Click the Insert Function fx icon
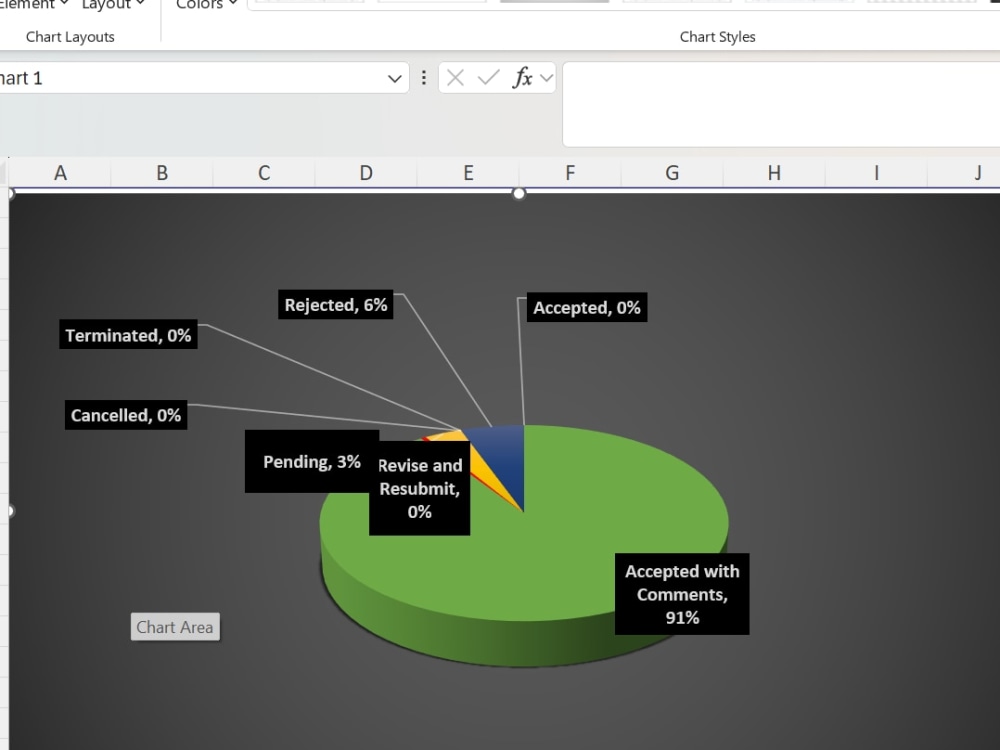Screen dimensions: 1000x750 tap(522, 78)
